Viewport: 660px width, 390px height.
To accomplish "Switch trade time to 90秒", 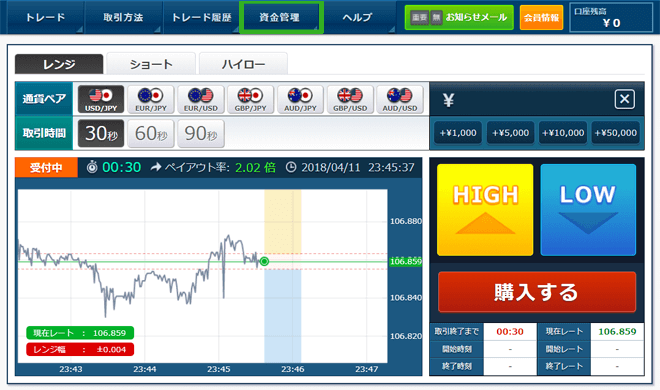I will tap(201, 133).
